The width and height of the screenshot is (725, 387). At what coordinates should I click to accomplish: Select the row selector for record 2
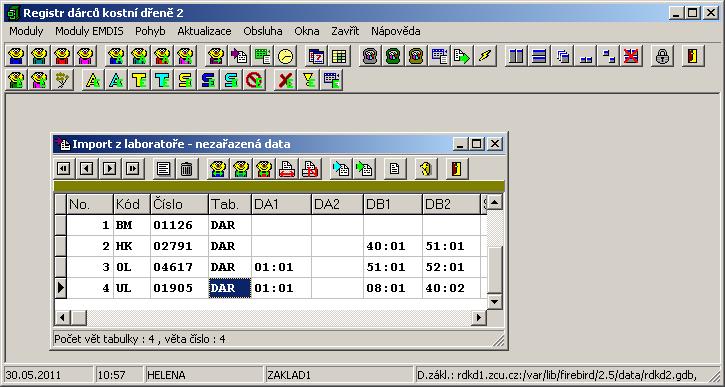pyautogui.click(x=61, y=246)
